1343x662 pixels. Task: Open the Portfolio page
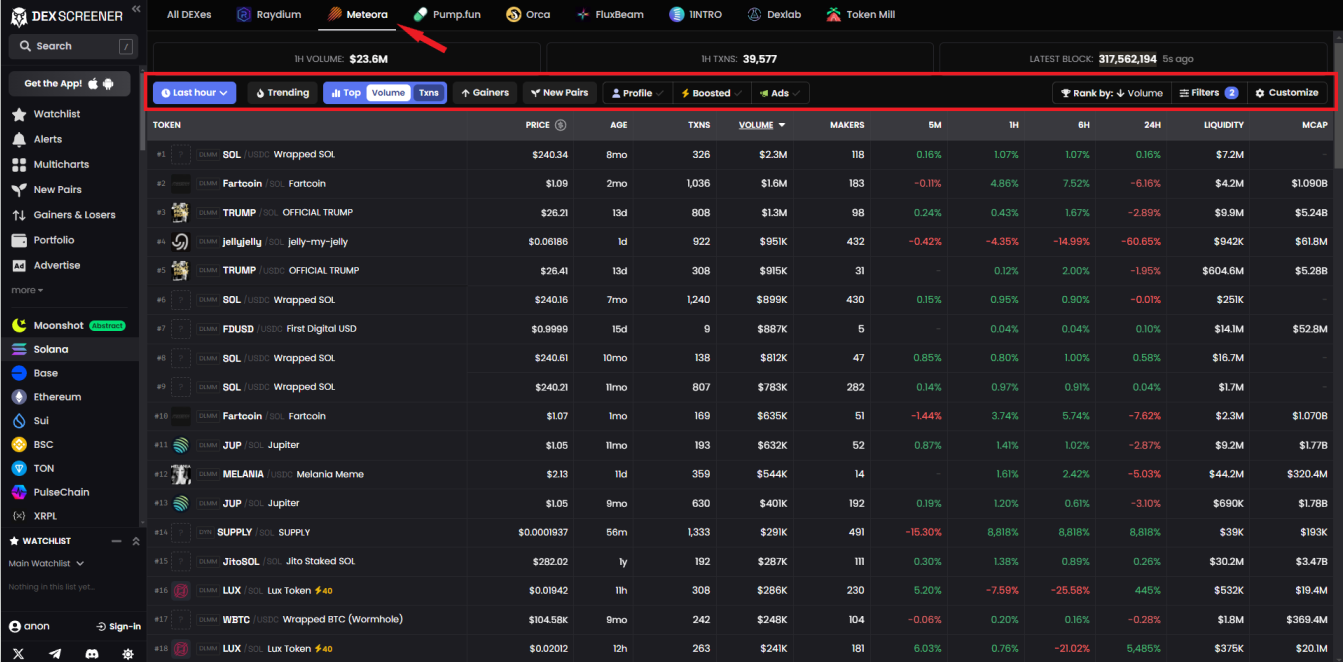click(45, 240)
